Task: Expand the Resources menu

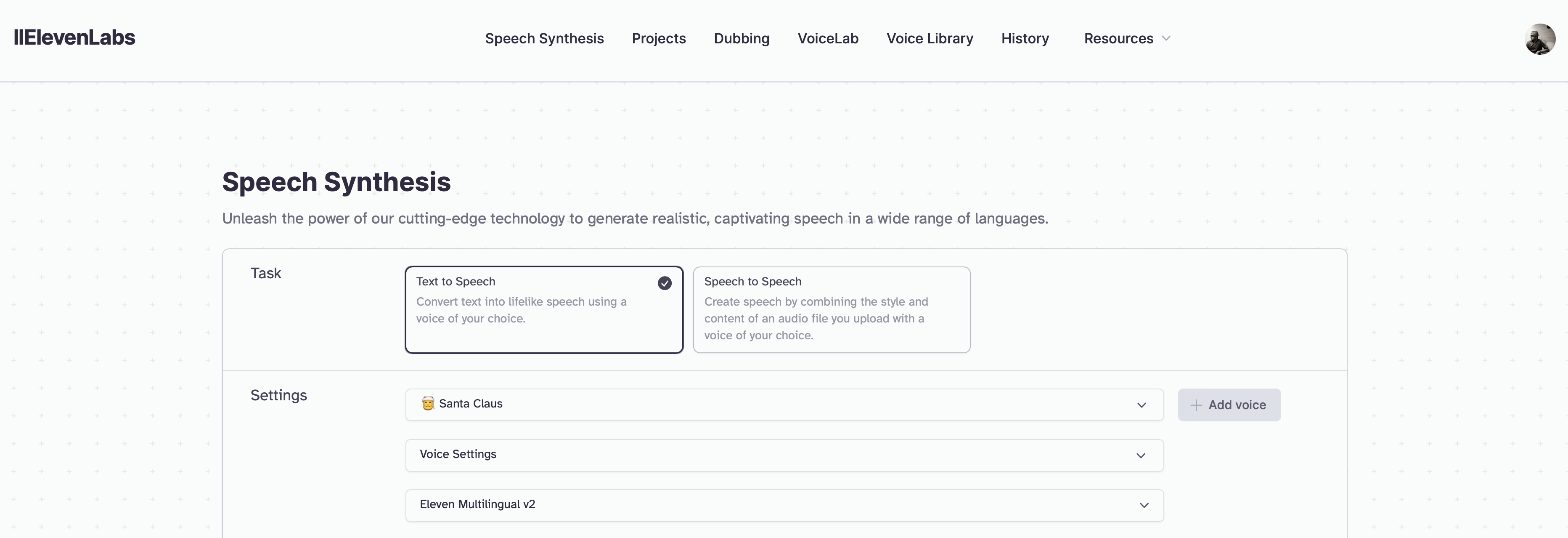Action: [1127, 38]
